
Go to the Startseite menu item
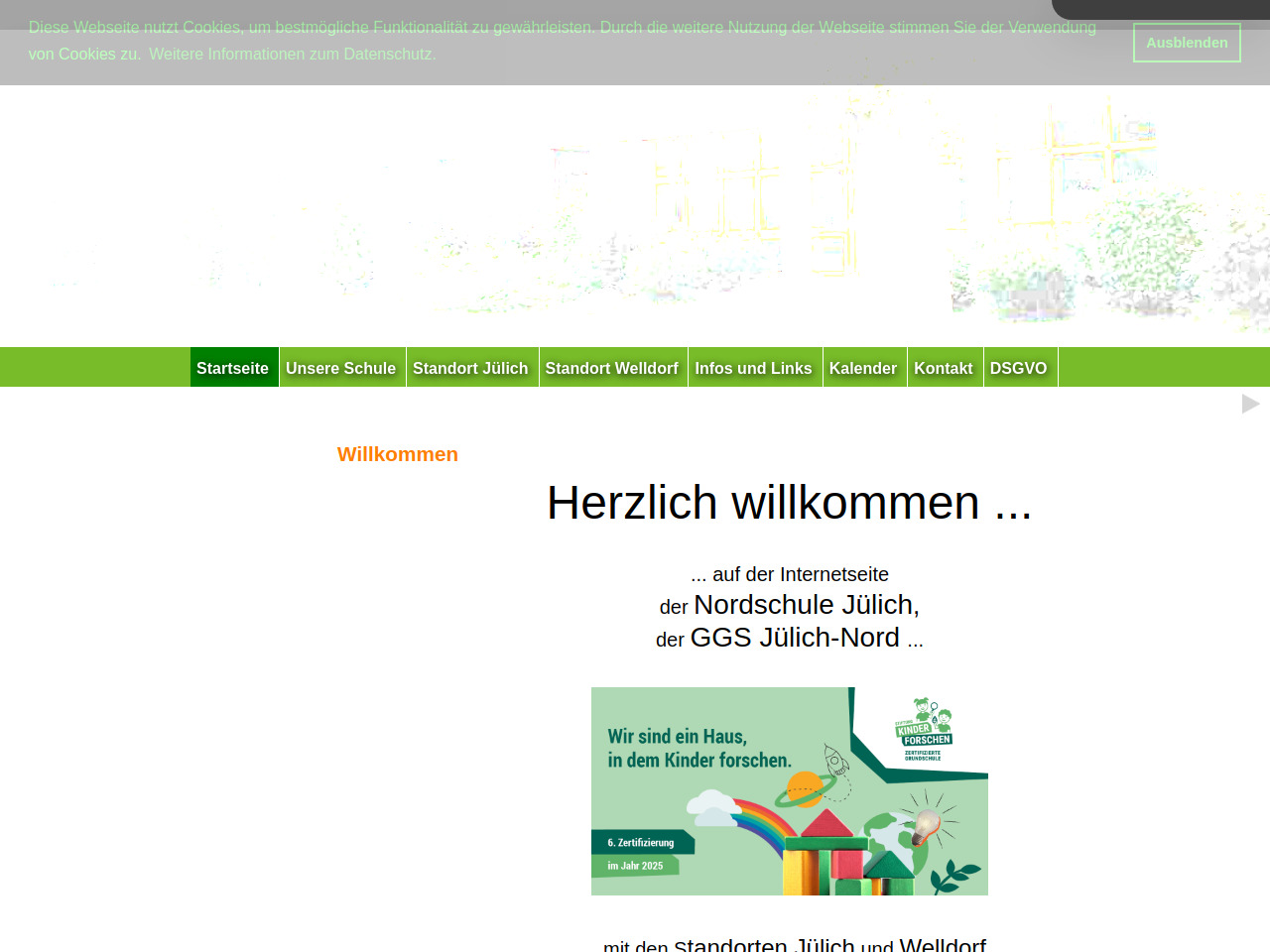233,368
